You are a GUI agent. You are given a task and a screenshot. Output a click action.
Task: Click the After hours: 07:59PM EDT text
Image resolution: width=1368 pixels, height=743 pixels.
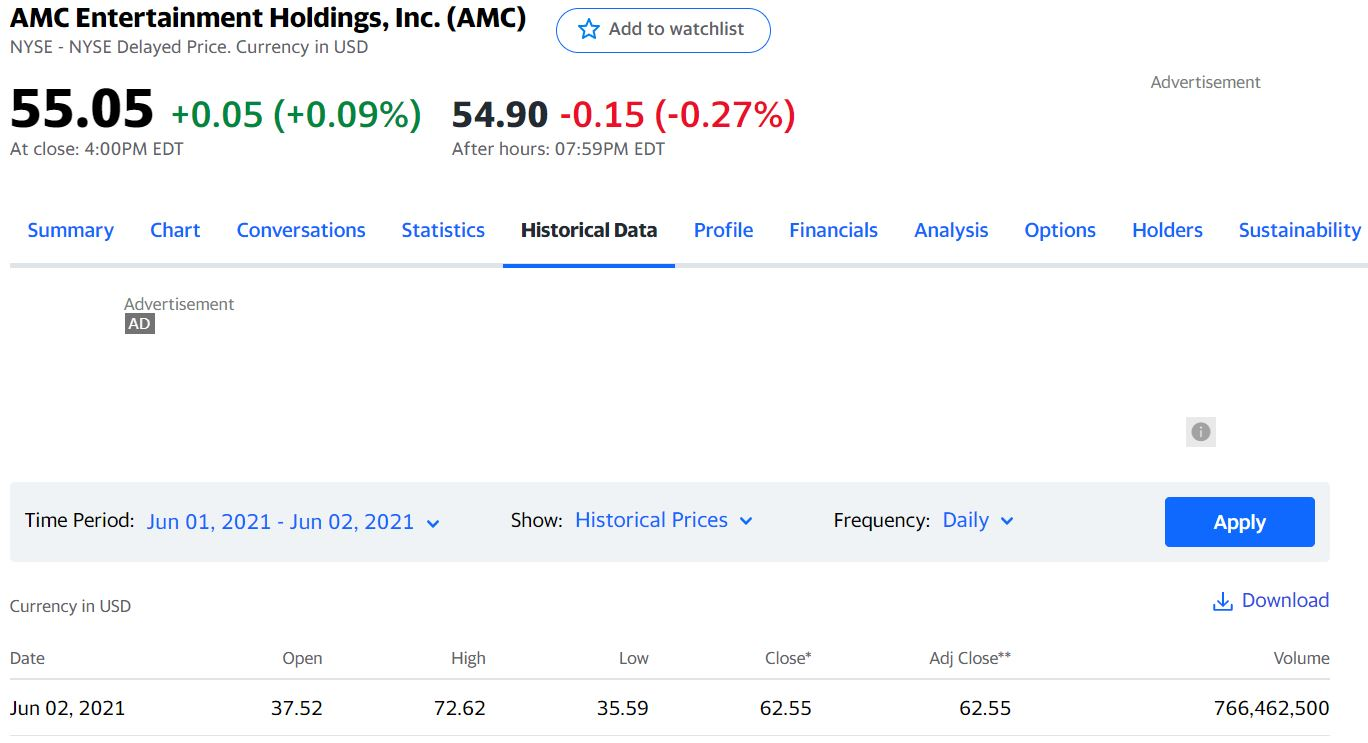(x=558, y=149)
